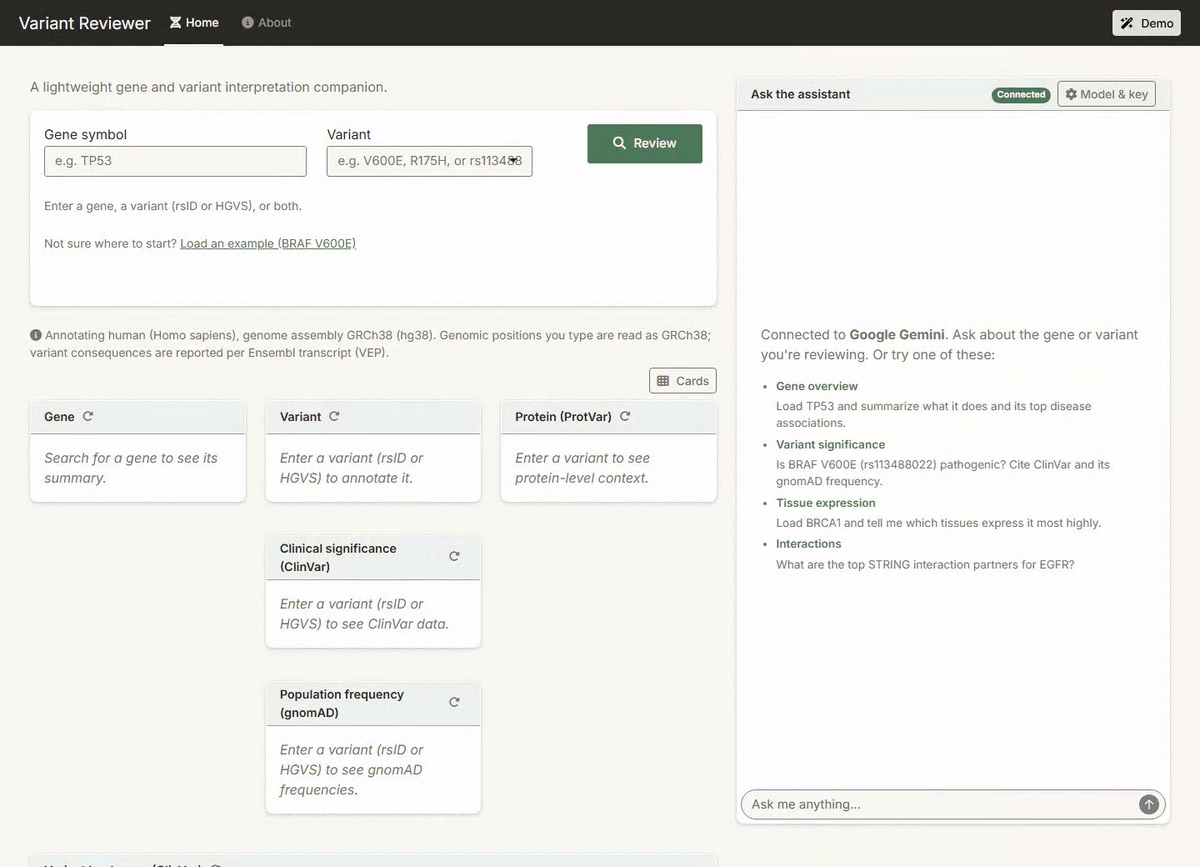Click the Clinical significance (ClinVar) title
This screenshot has width=1200, height=867.
(x=338, y=557)
